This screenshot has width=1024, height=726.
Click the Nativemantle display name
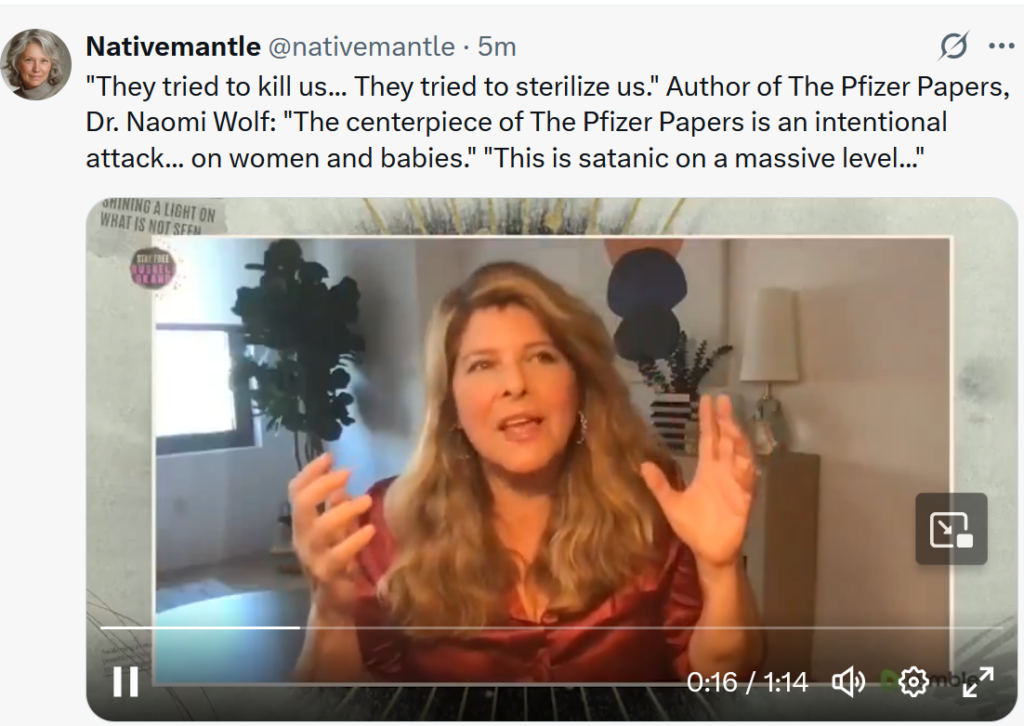(173, 46)
